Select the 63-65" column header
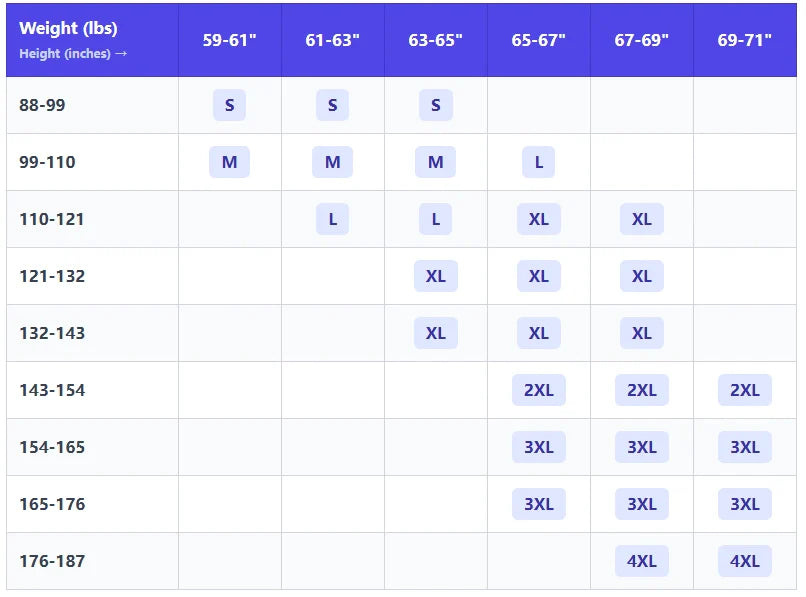 [x=435, y=40]
